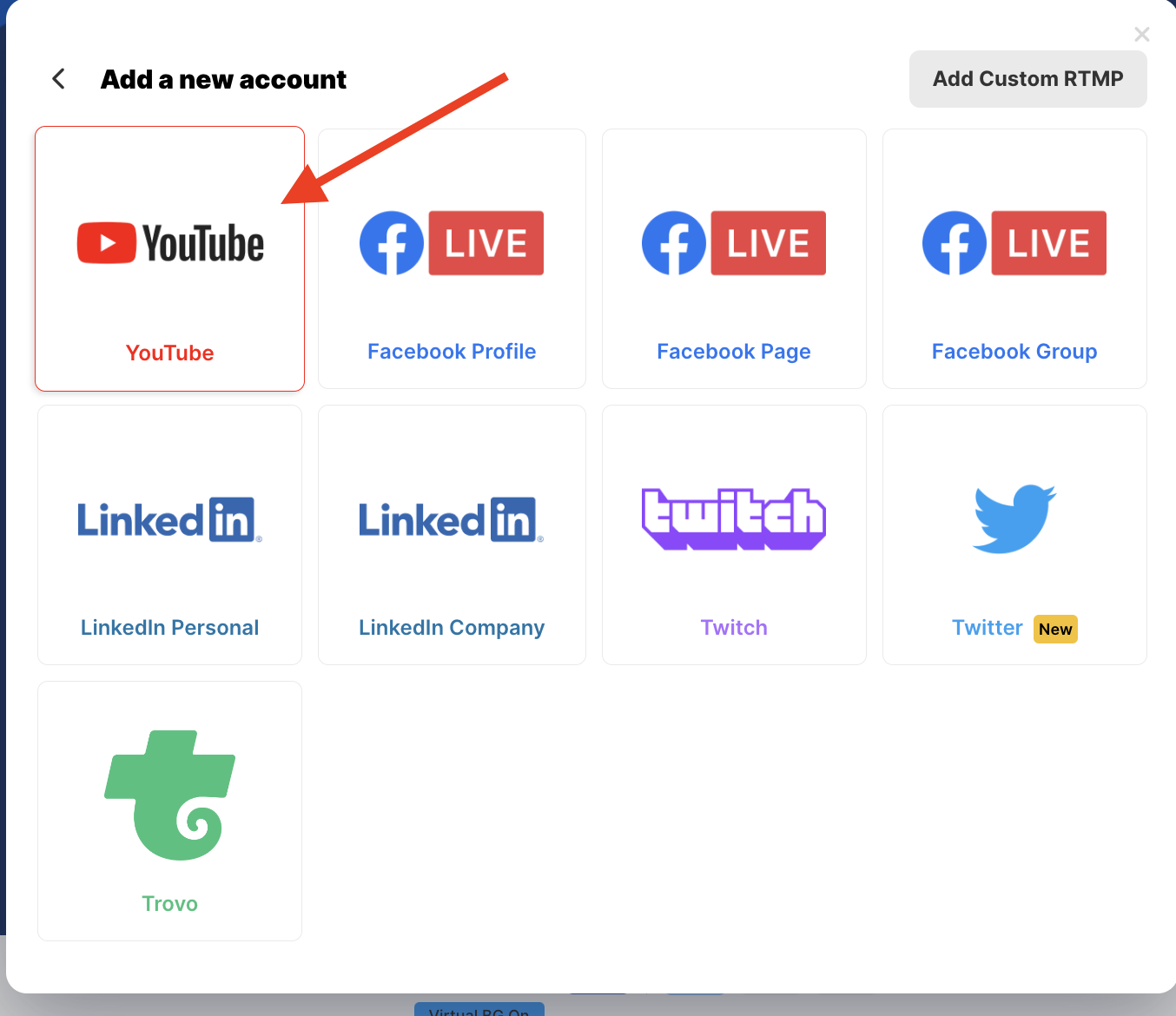The height and width of the screenshot is (1016, 1176).
Task: Click the Facebook Group label
Action: [1014, 352]
